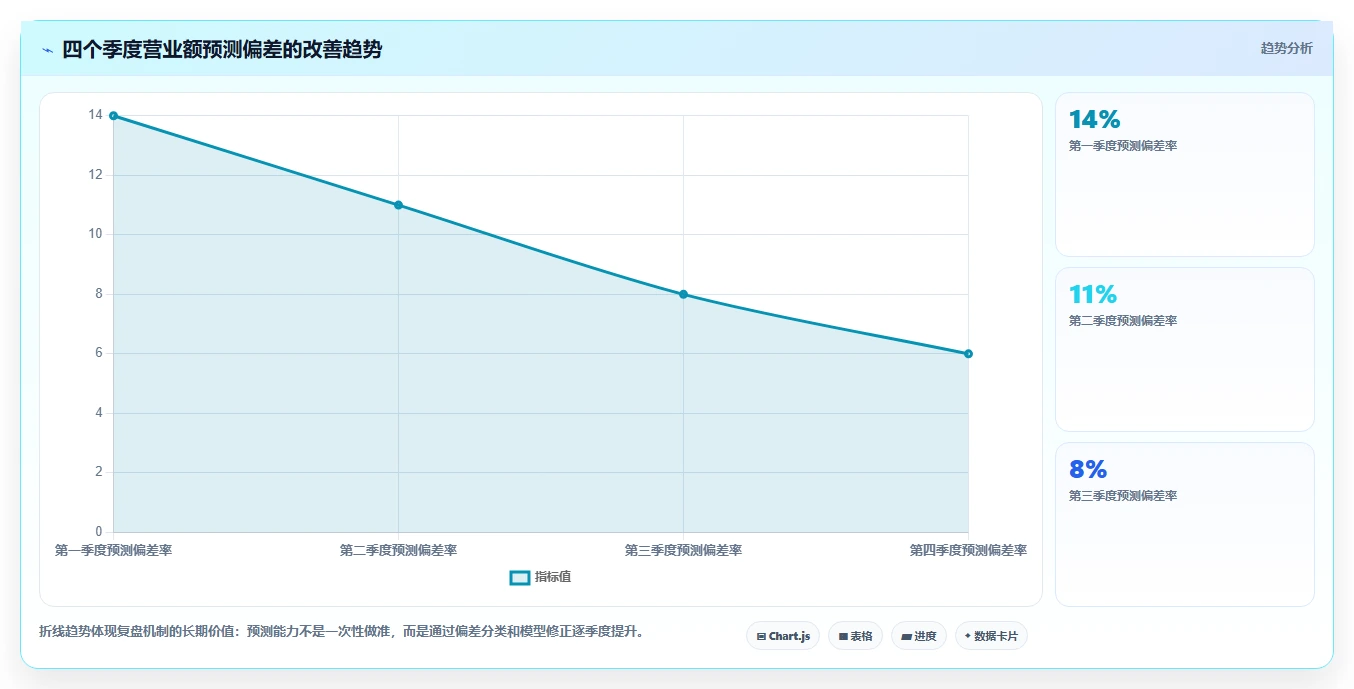
Task: Click the y-axis value 10
Action: [x=95, y=234]
